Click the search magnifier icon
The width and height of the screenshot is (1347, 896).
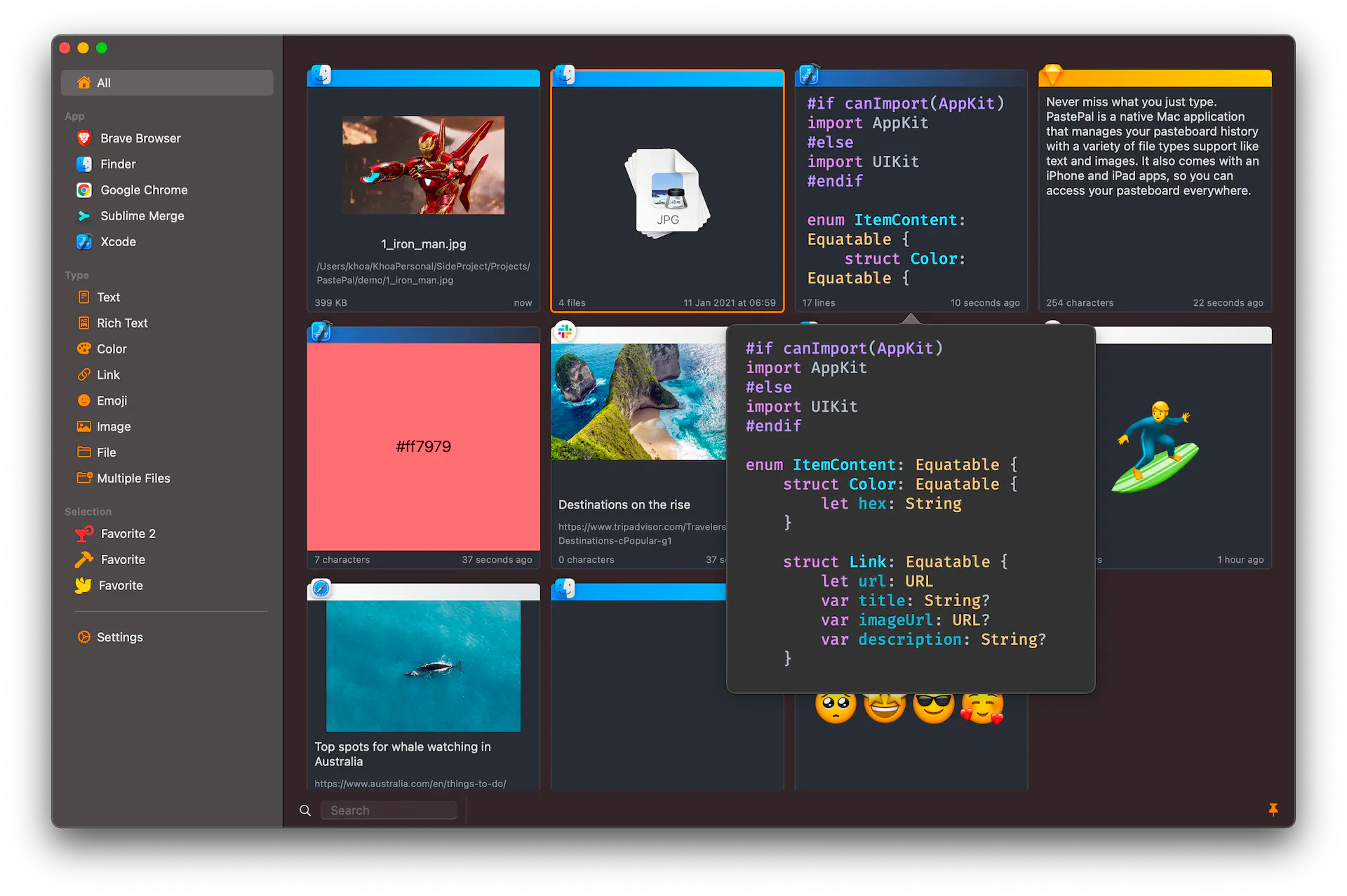[x=305, y=810]
